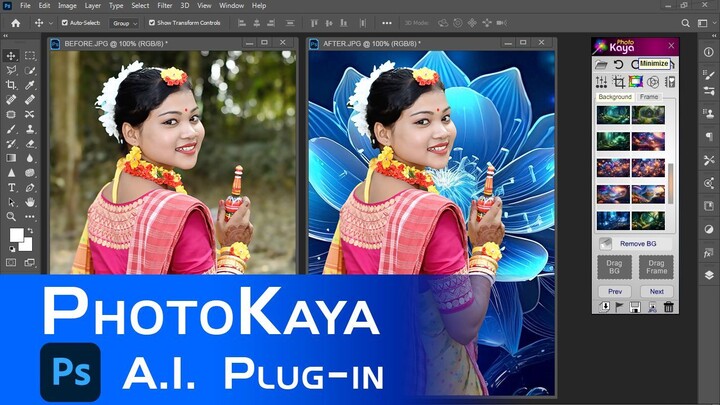This screenshot has height=405, width=720.
Task: Open the Auto-Select Group dropdown
Action: [124, 23]
